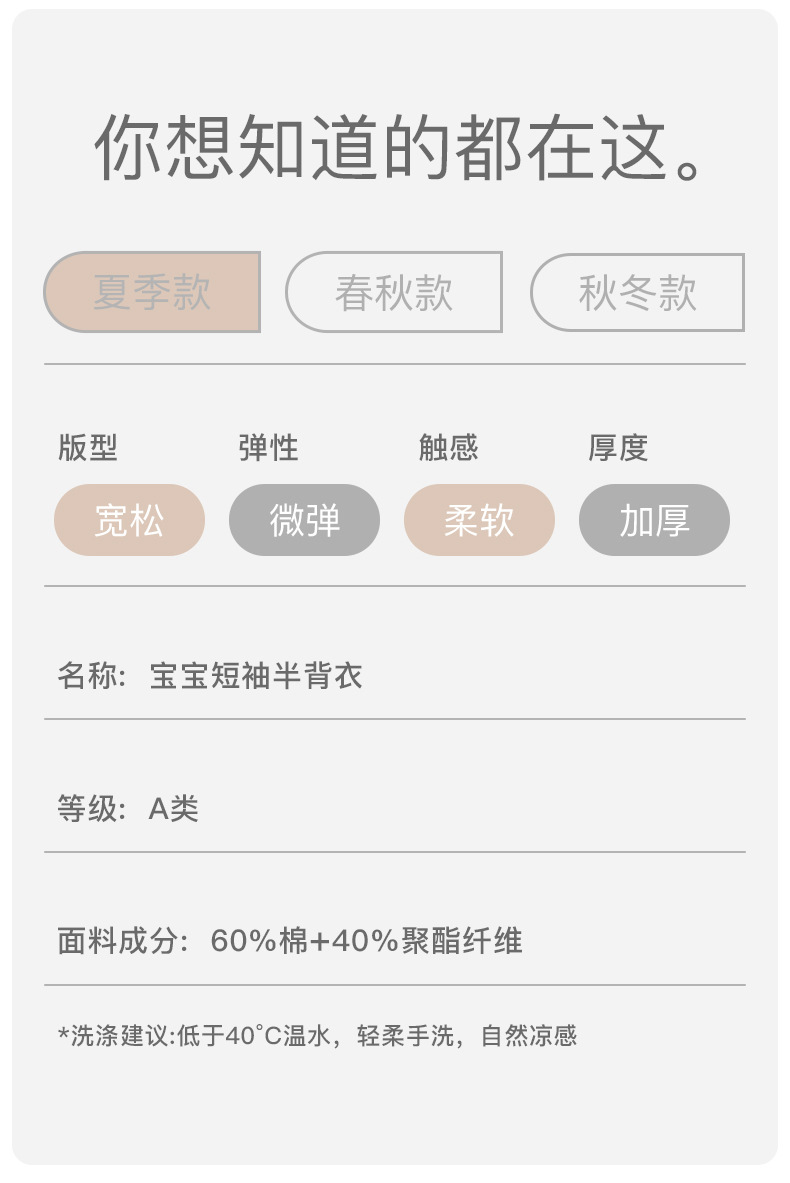
Task: Click the 名称 field label
Action: tap(90, 676)
